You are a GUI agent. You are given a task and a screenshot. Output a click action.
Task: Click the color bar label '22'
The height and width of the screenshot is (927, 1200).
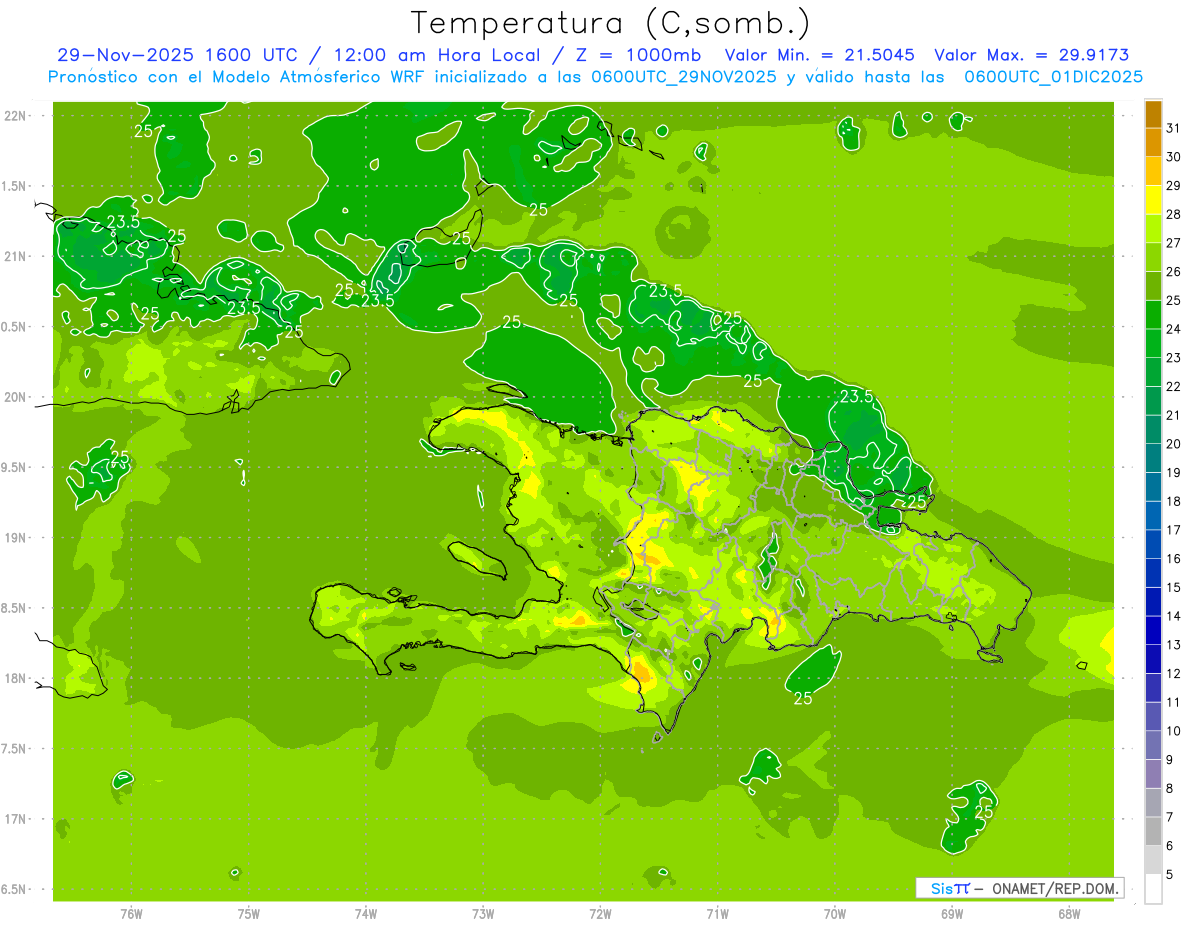tap(1174, 386)
